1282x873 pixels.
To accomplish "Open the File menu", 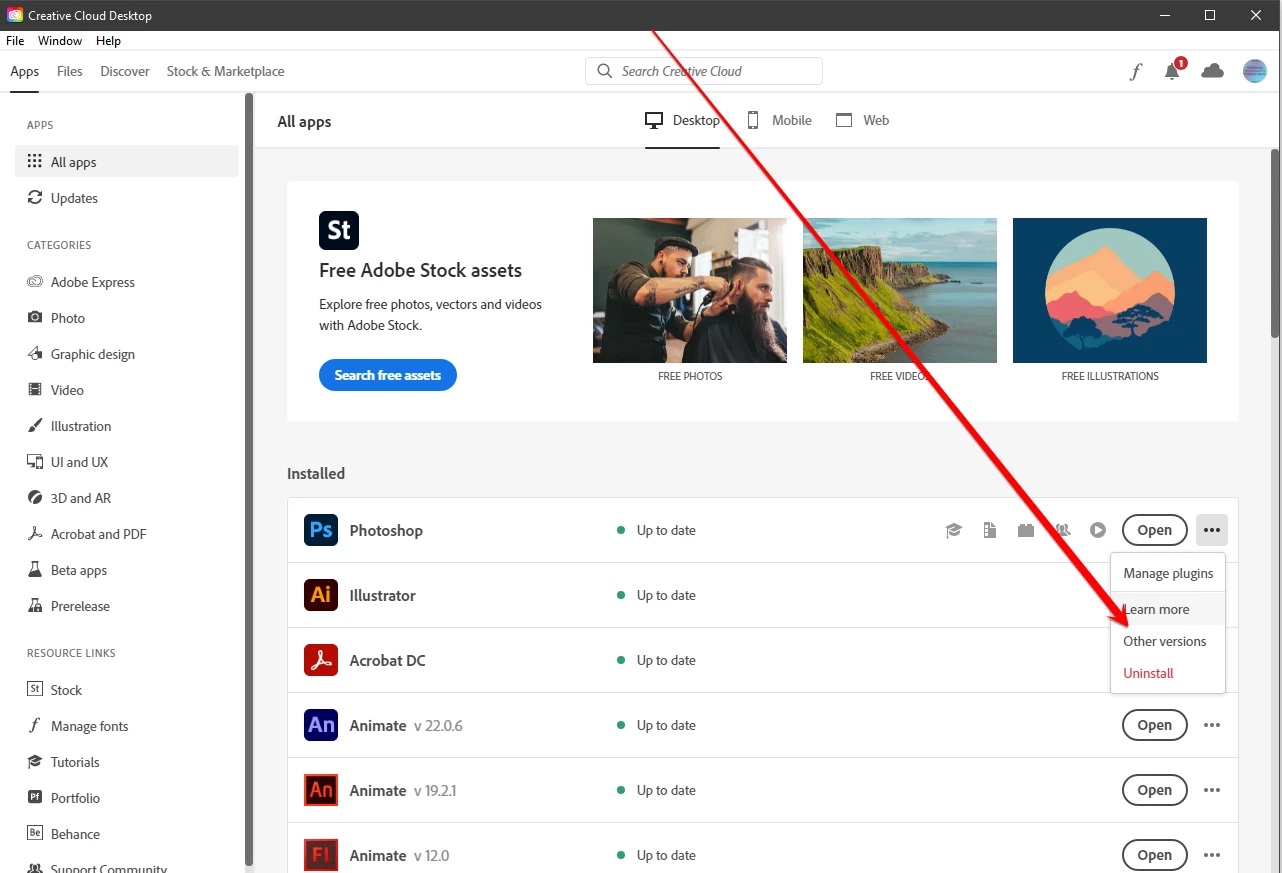I will pos(15,41).
